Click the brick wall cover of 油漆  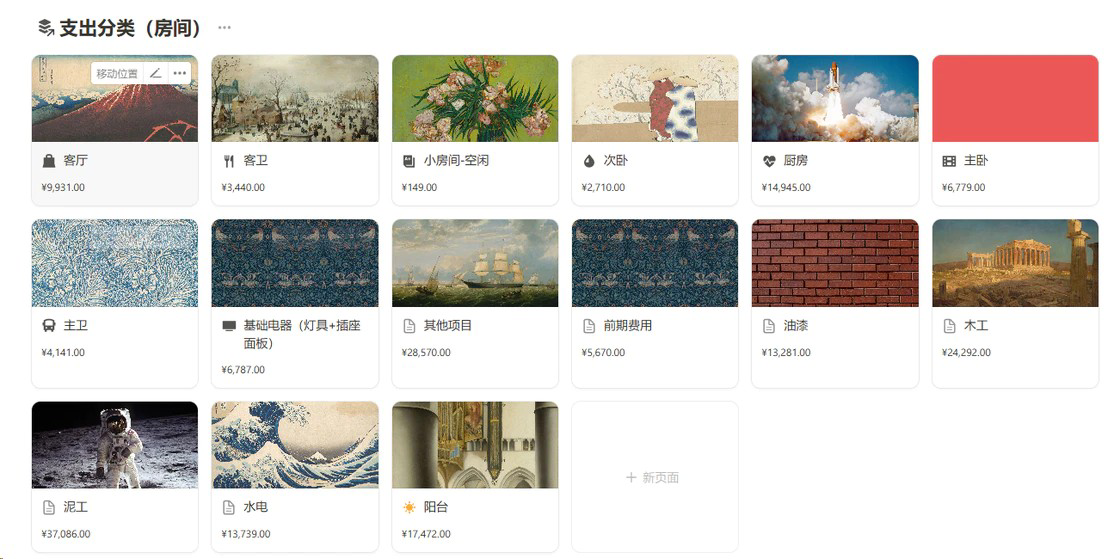835,263
